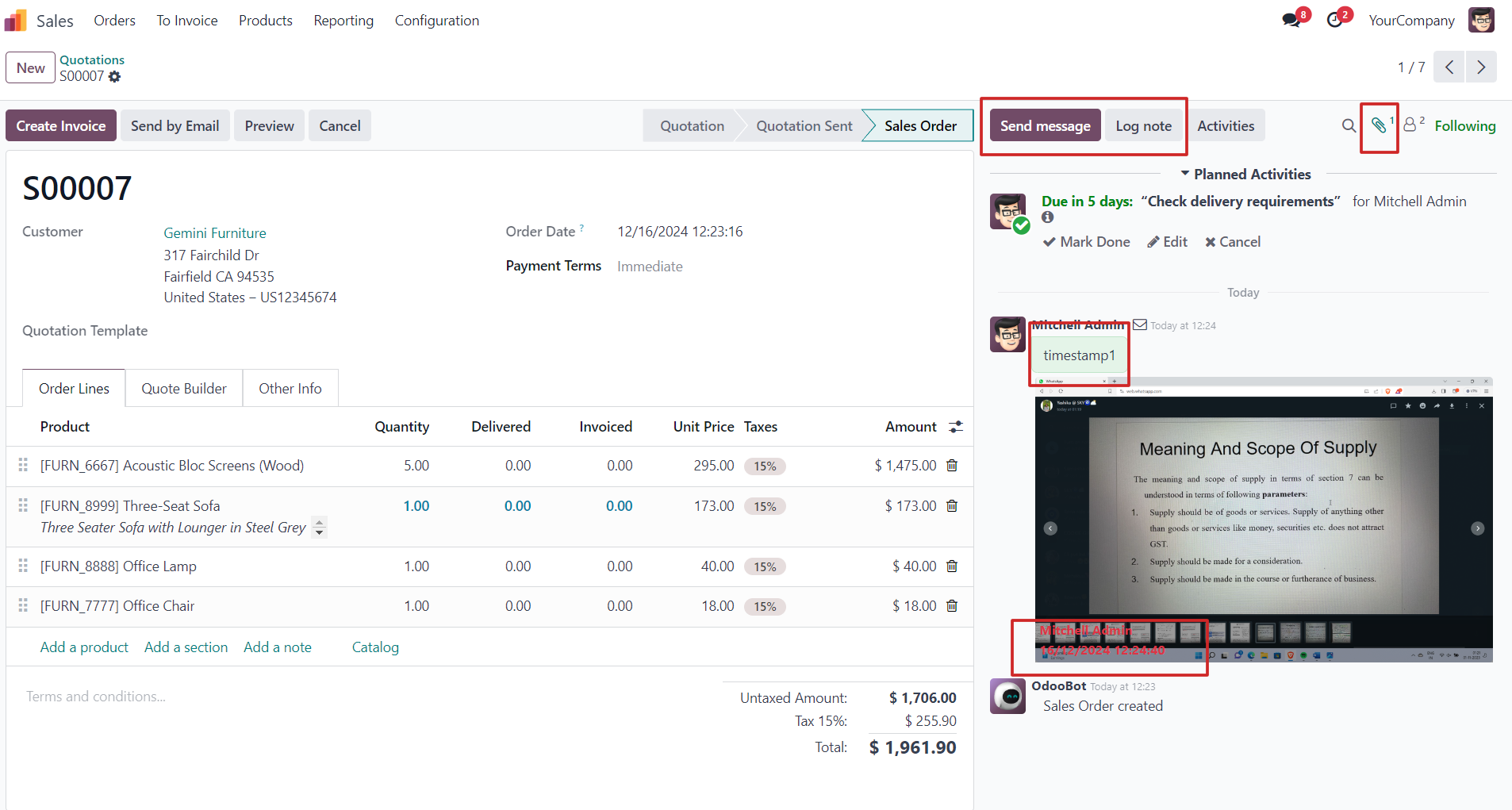Click the New button

click(30, 67)
